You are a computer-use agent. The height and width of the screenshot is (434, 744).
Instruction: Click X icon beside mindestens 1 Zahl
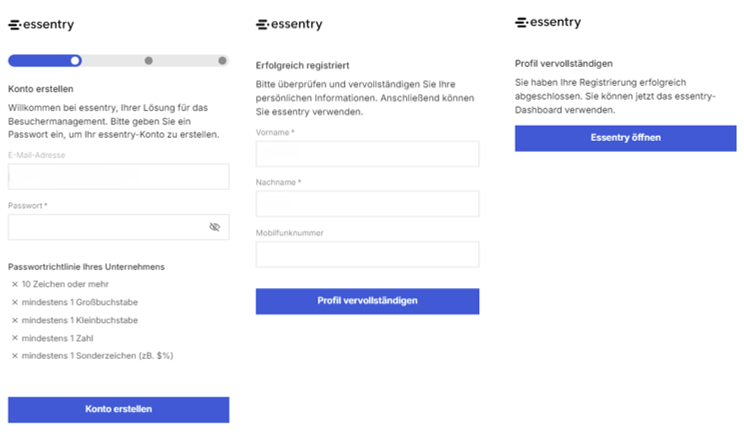pos(15,338)
